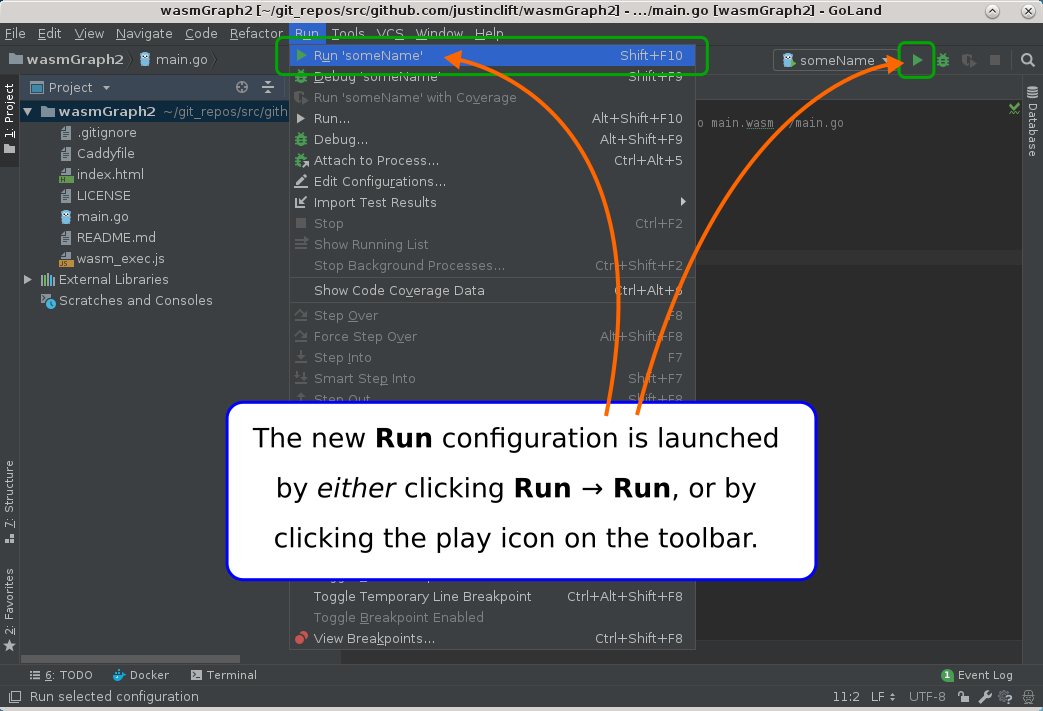
Task: Open the someName run configuration dropdown
Action: 836,61
